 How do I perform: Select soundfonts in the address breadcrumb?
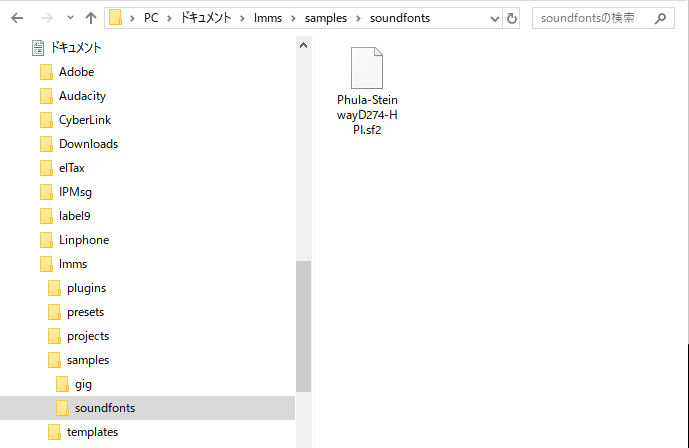(x=400, y=18)
